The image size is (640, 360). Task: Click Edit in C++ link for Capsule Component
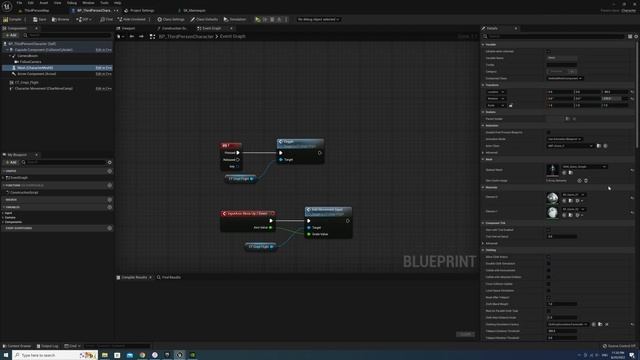pos(103,50)
